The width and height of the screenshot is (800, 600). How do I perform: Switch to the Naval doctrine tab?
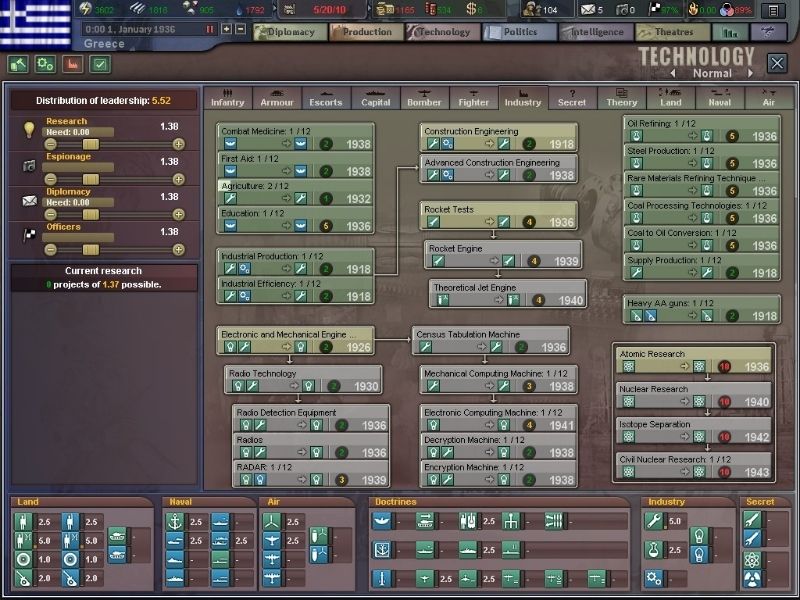coord(719,97)
